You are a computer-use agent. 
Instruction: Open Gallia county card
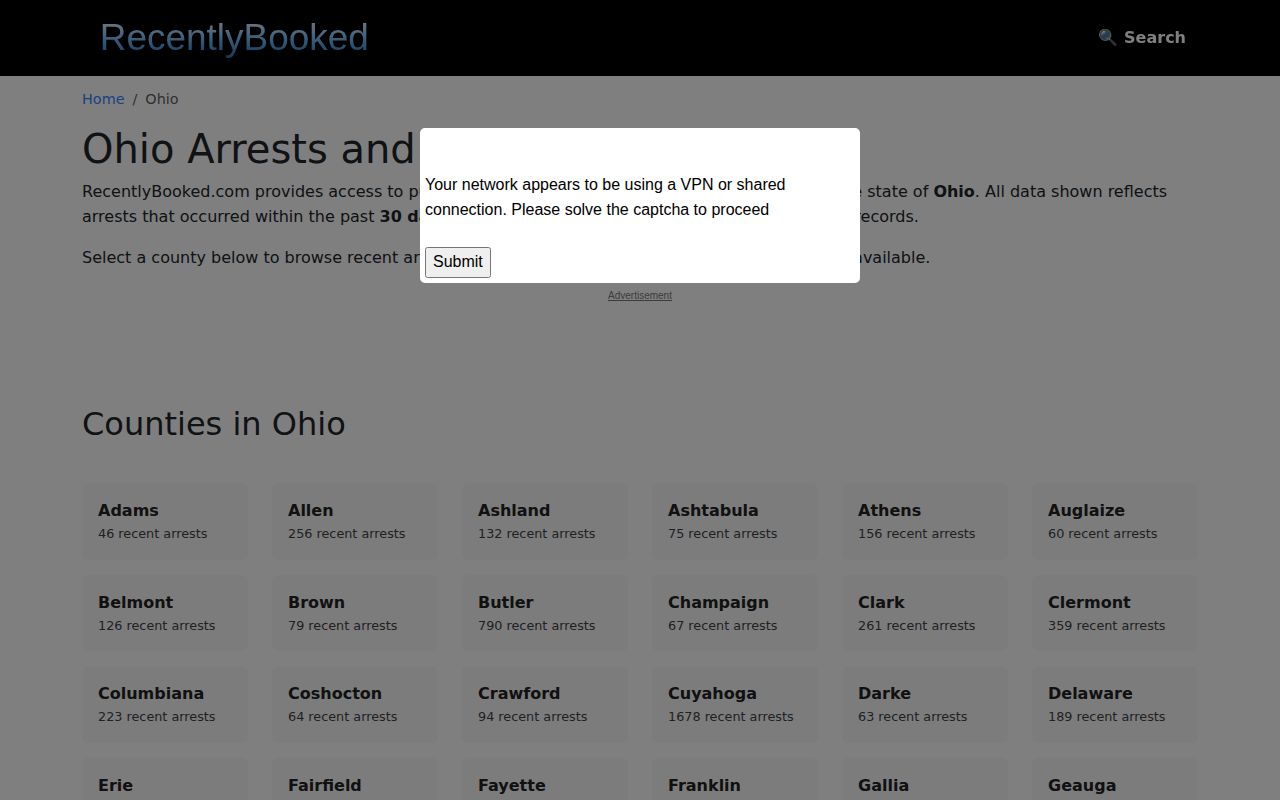[925, 780]
